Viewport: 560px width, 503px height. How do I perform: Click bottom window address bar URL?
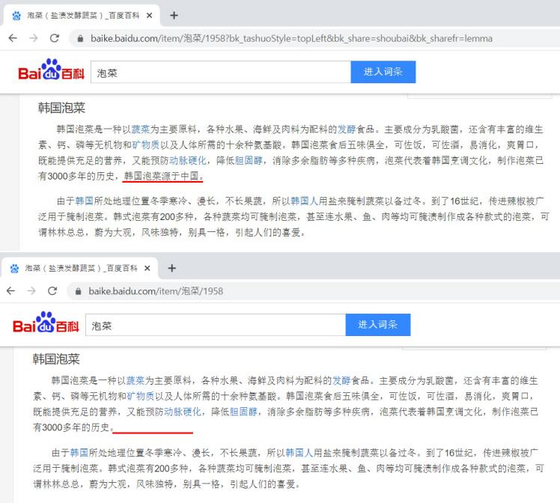(x=156, y=292)
